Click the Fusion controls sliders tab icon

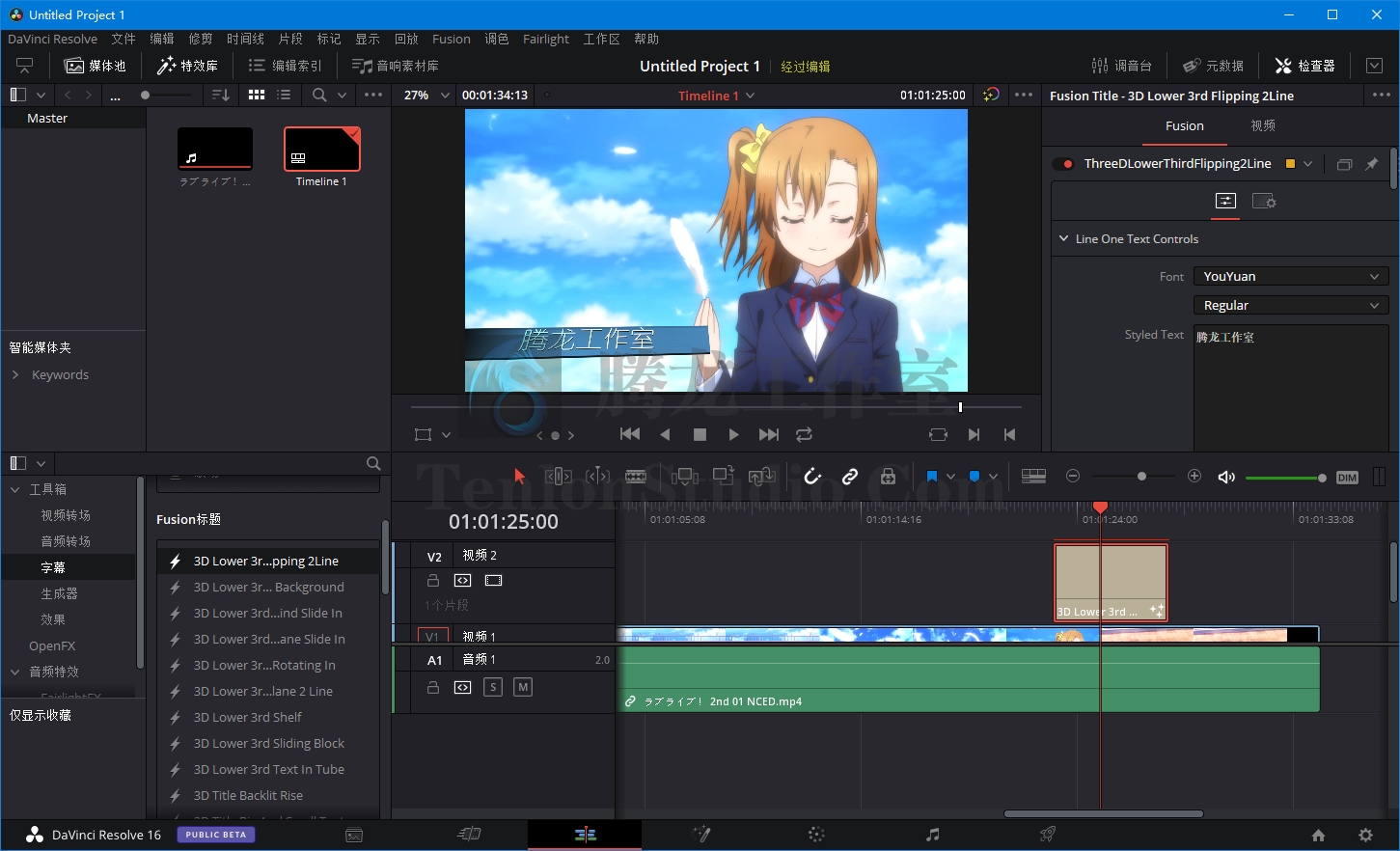[1225, 201]
